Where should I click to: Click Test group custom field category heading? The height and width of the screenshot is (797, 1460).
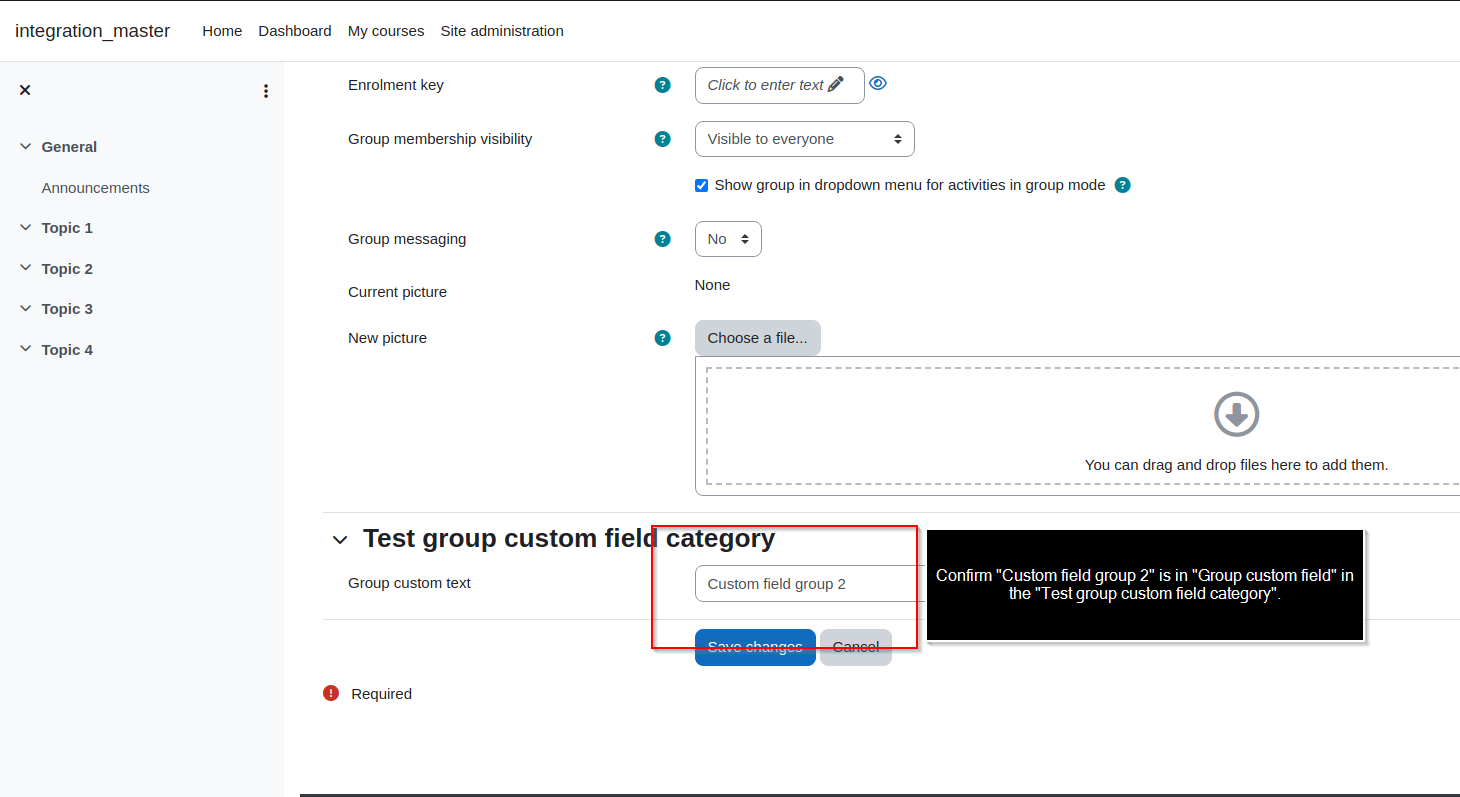[x=569, y=538]
